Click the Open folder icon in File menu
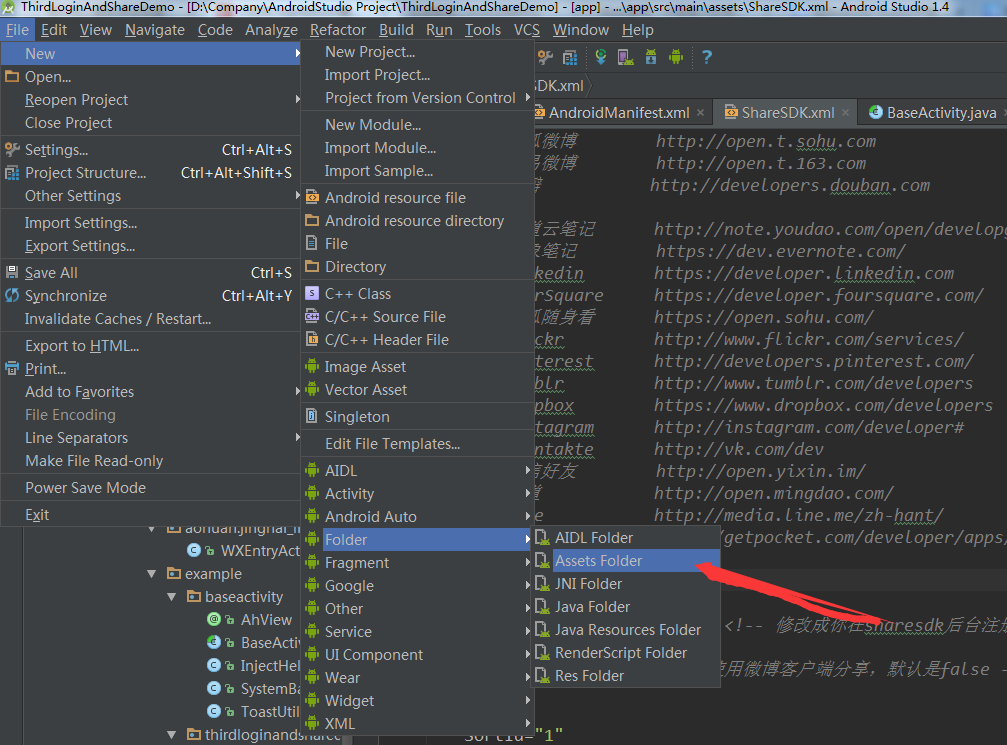The height and width of the screenshot is (745, 1007). pos(12,76)
